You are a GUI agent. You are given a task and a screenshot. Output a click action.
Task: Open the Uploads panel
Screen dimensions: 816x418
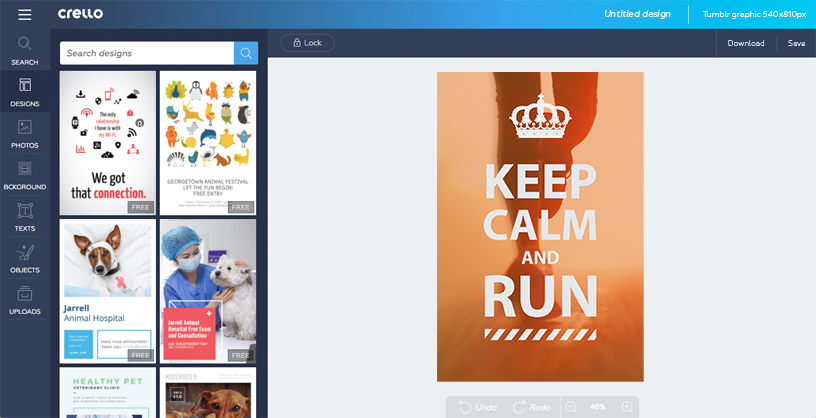[x=25, y=300]
